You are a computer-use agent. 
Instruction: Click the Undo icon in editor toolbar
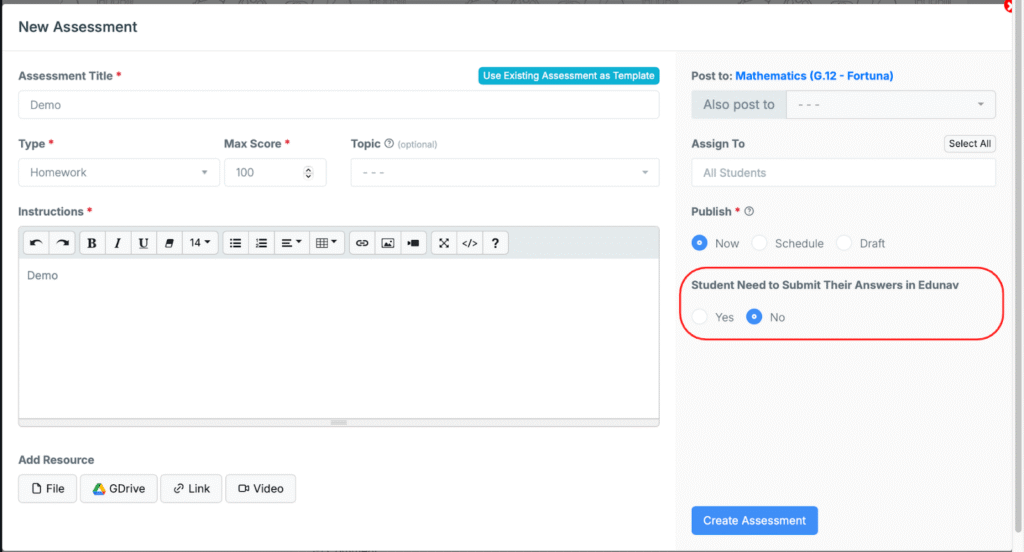(x=36, y=243)
